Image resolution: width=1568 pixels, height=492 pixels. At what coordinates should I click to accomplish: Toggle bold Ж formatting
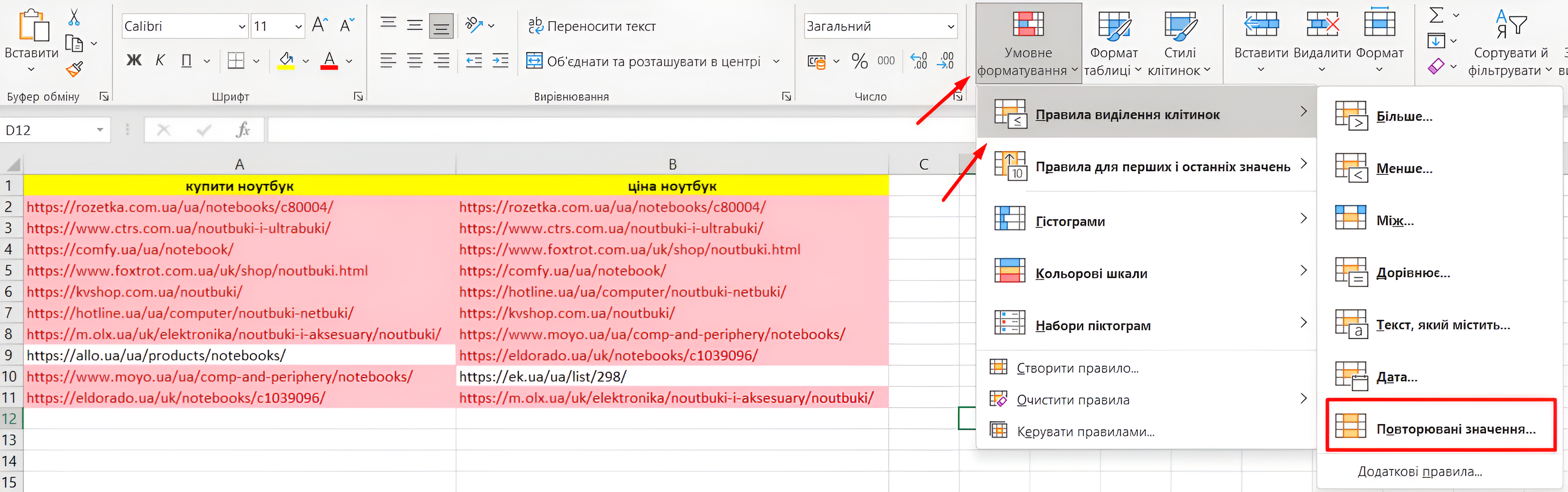tap(134, 60)
